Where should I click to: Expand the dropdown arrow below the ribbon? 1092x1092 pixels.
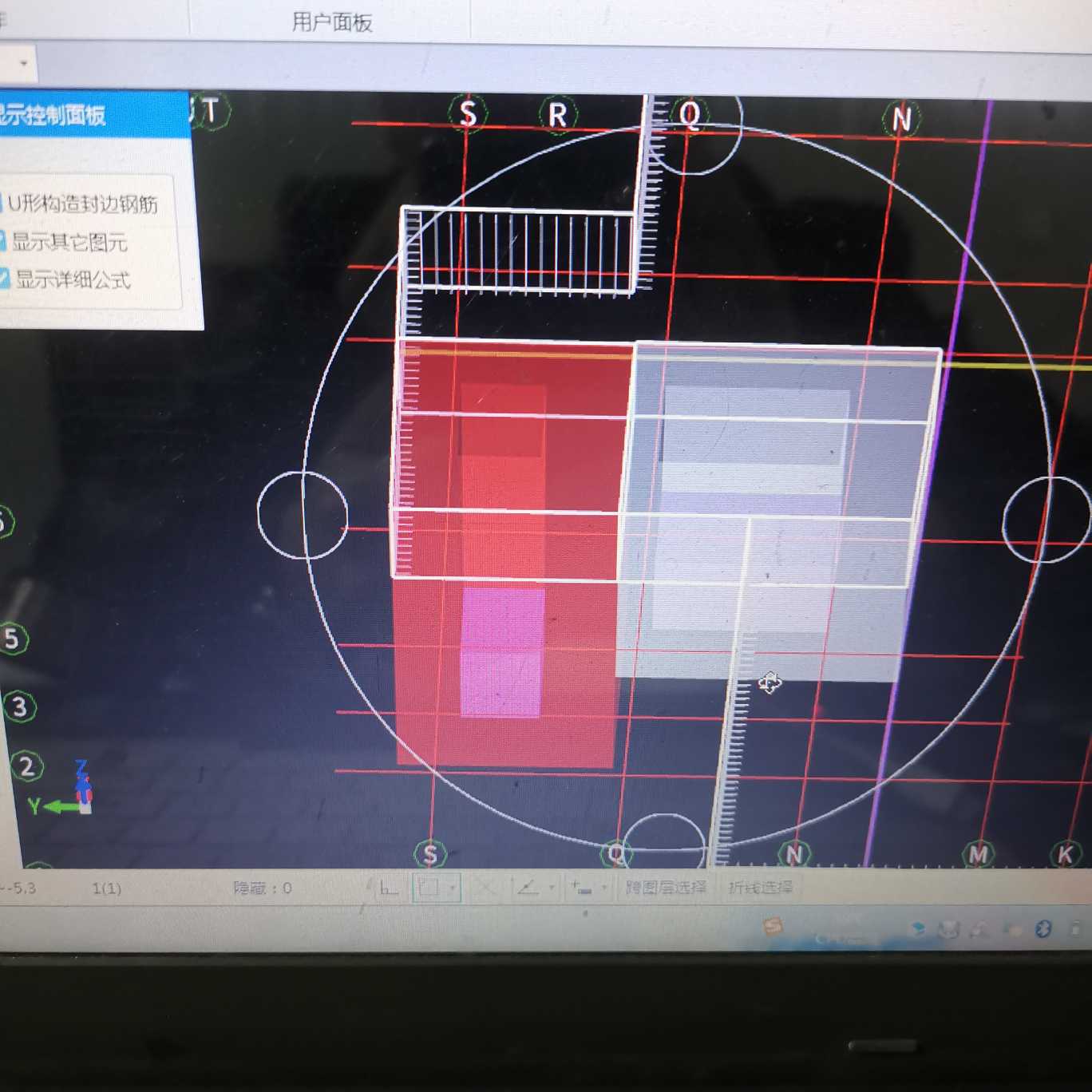coord(24,62)
